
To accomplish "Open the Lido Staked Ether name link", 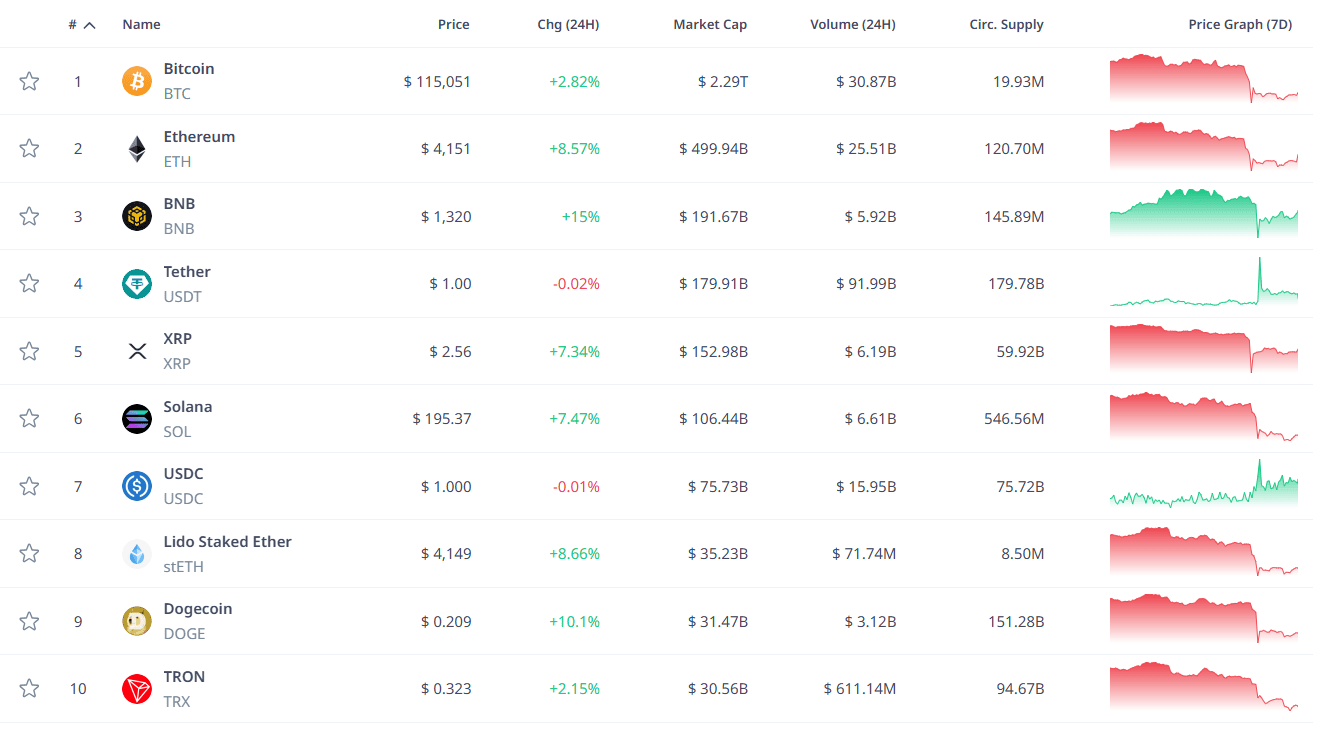I will point(228,542).
